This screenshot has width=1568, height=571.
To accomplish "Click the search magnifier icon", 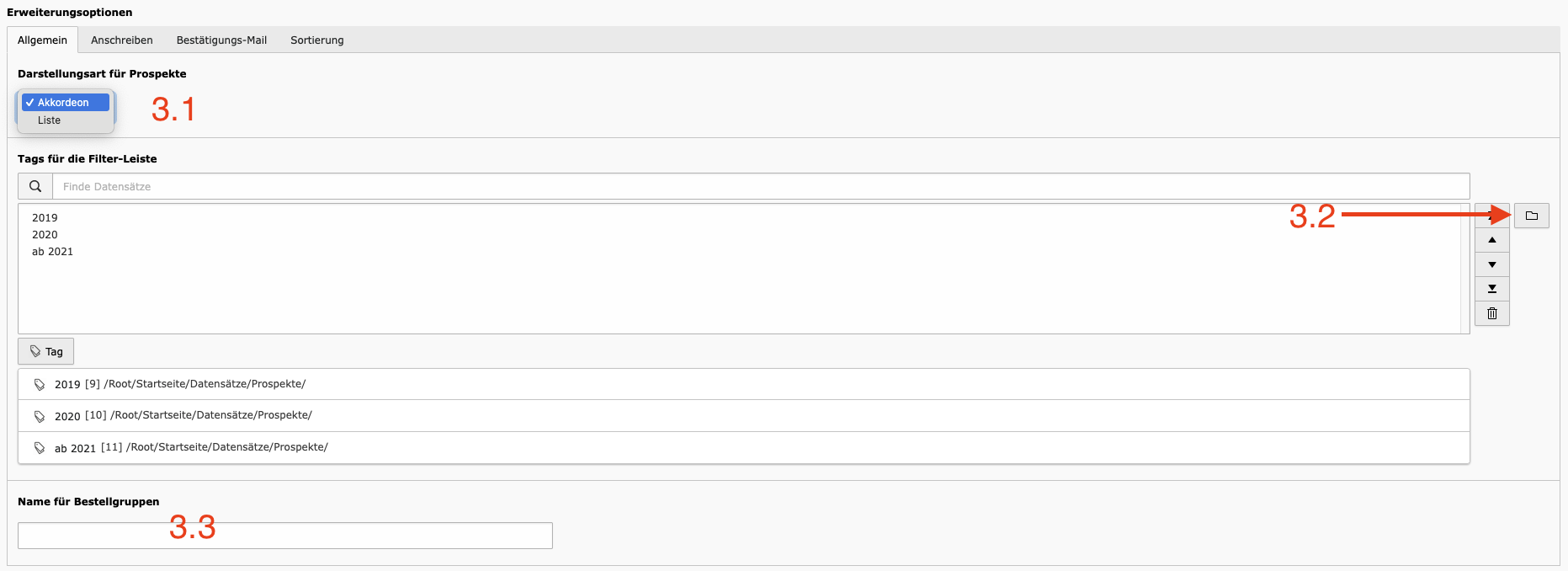I will click(35, 186).
